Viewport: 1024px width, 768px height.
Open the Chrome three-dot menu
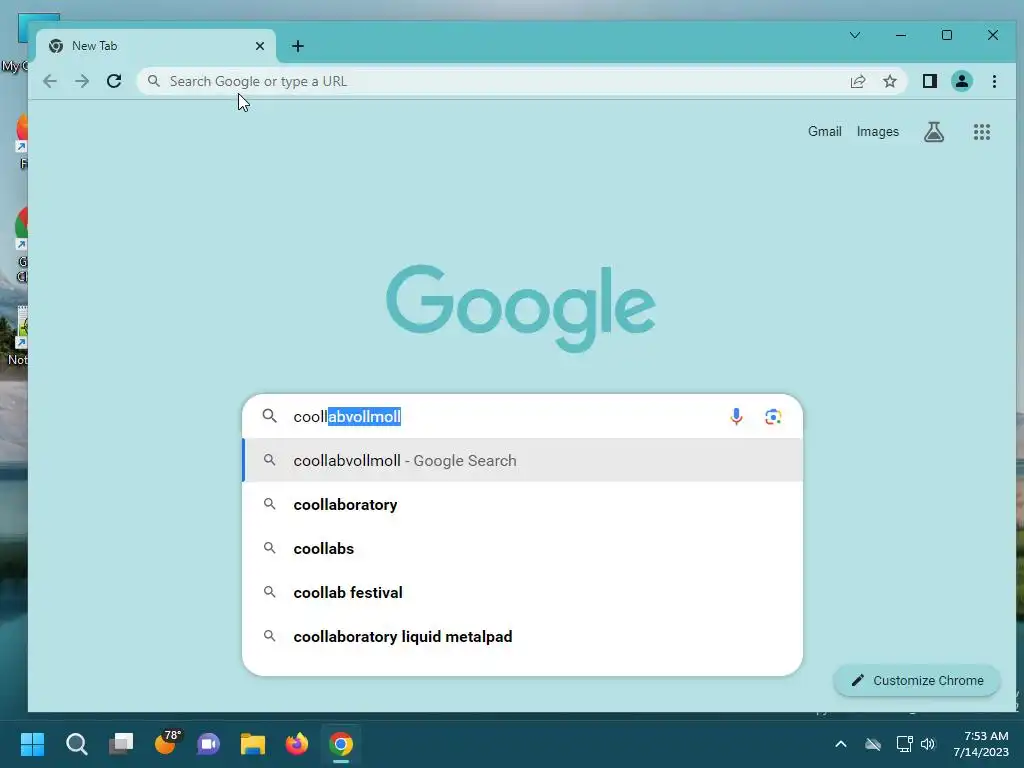[x=994, y=81]
